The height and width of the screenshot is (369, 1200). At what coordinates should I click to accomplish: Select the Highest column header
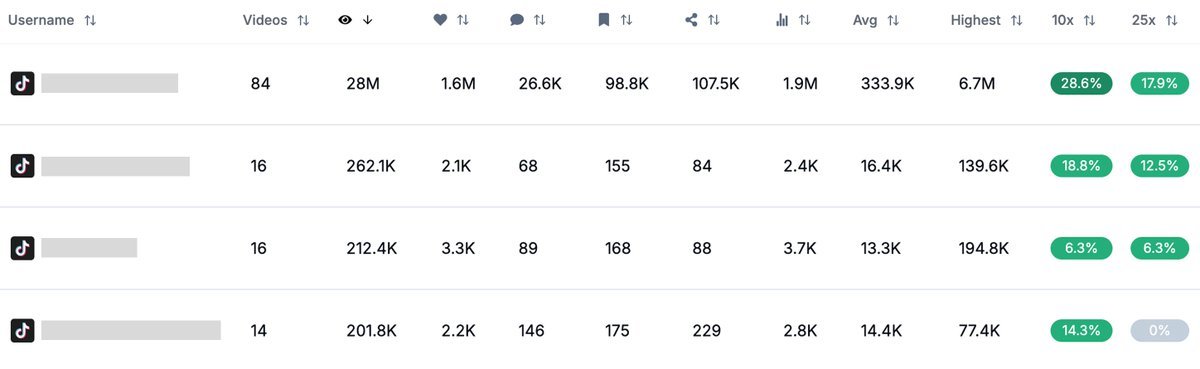[x=976, y=20]
